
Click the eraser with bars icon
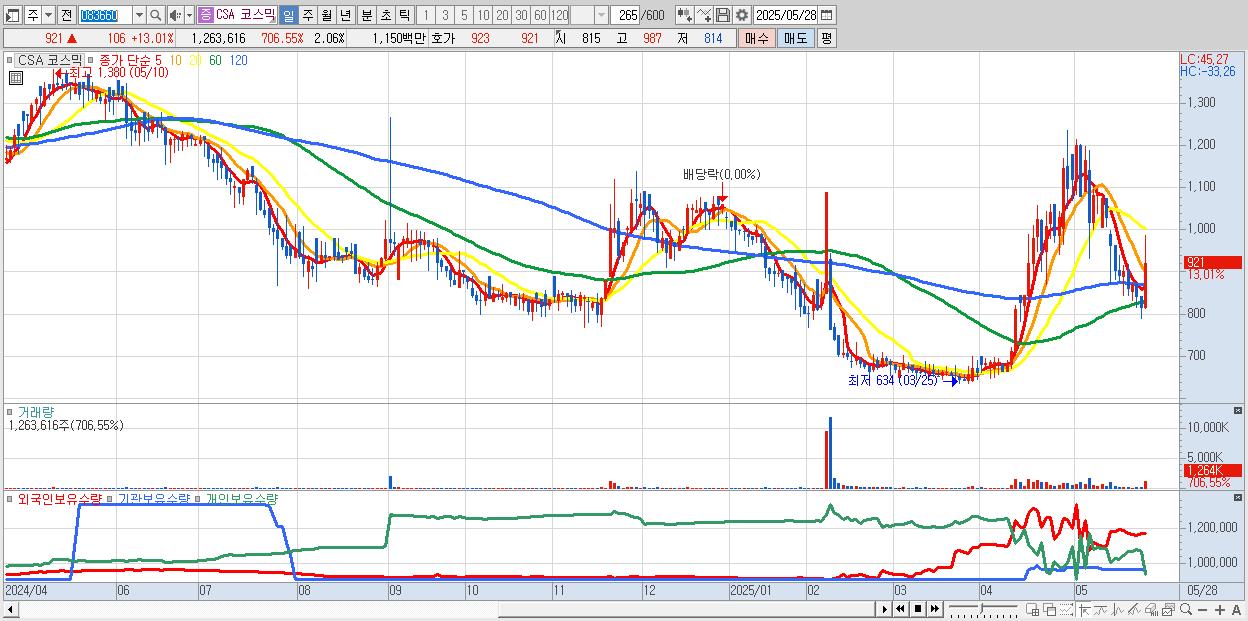pos(1151,609)
